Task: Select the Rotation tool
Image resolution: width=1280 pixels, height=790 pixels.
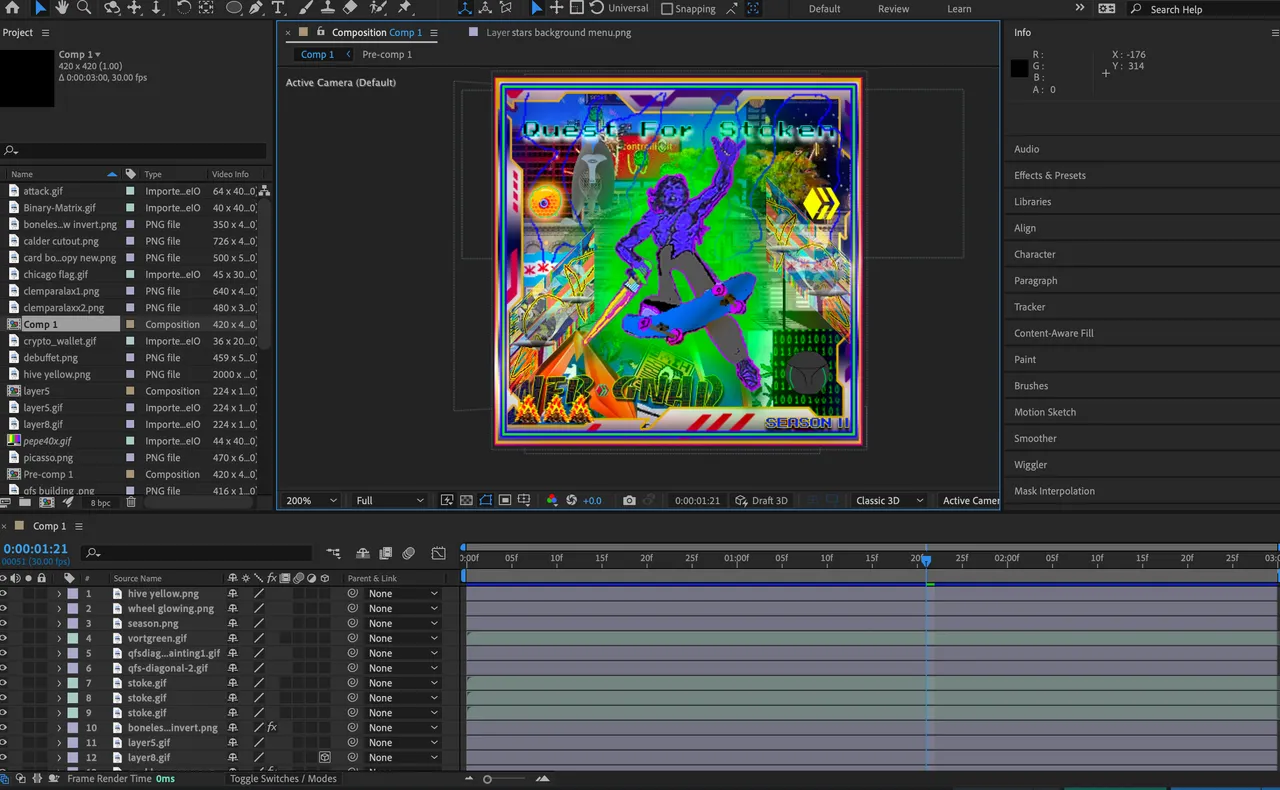Action: [x=184, y=8]
